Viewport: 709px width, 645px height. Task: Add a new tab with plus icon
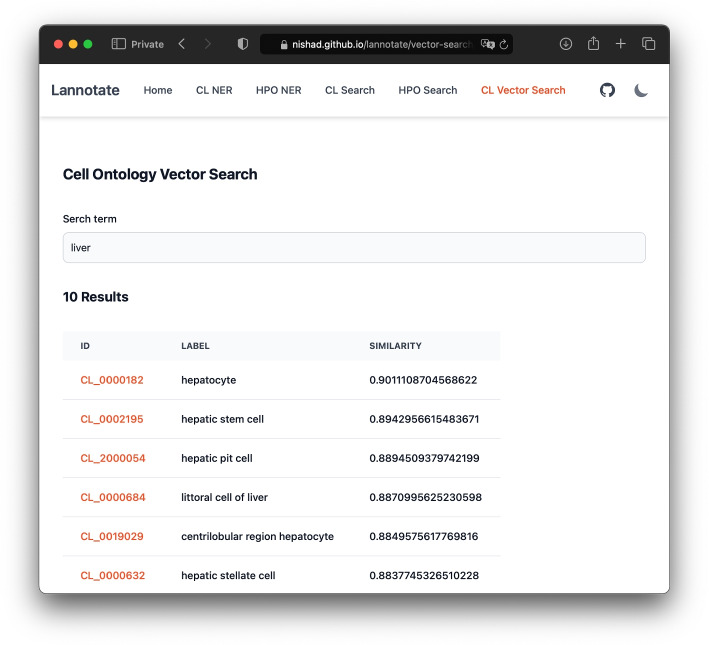621,44
